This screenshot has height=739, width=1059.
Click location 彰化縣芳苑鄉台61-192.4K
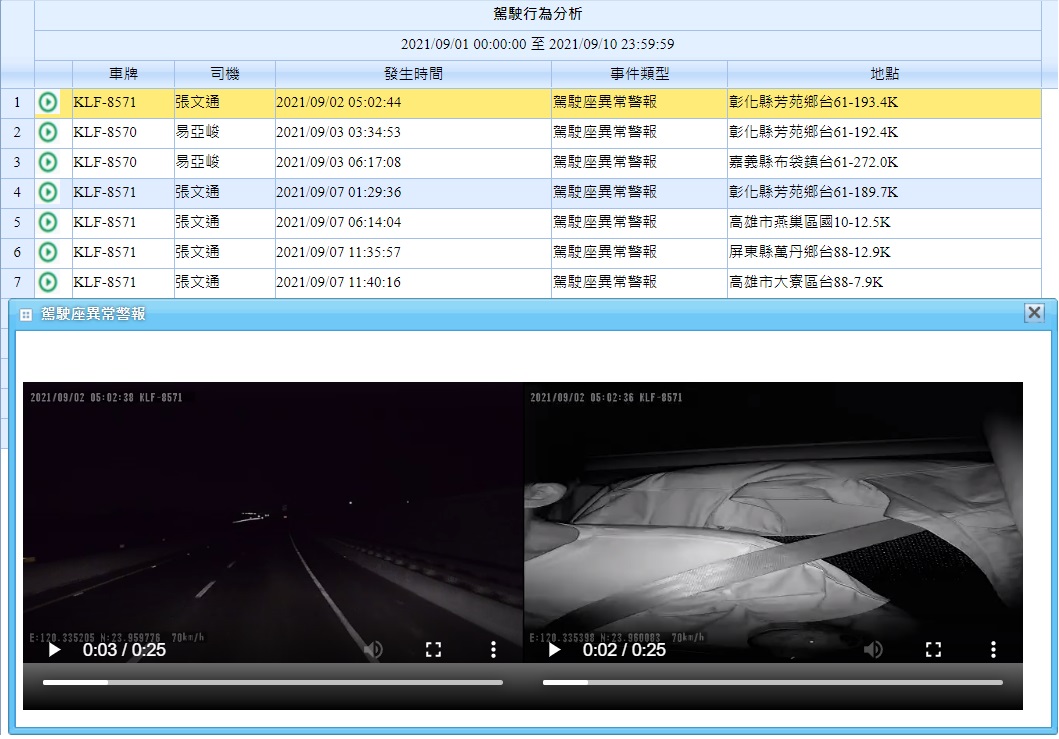(813, 132)
